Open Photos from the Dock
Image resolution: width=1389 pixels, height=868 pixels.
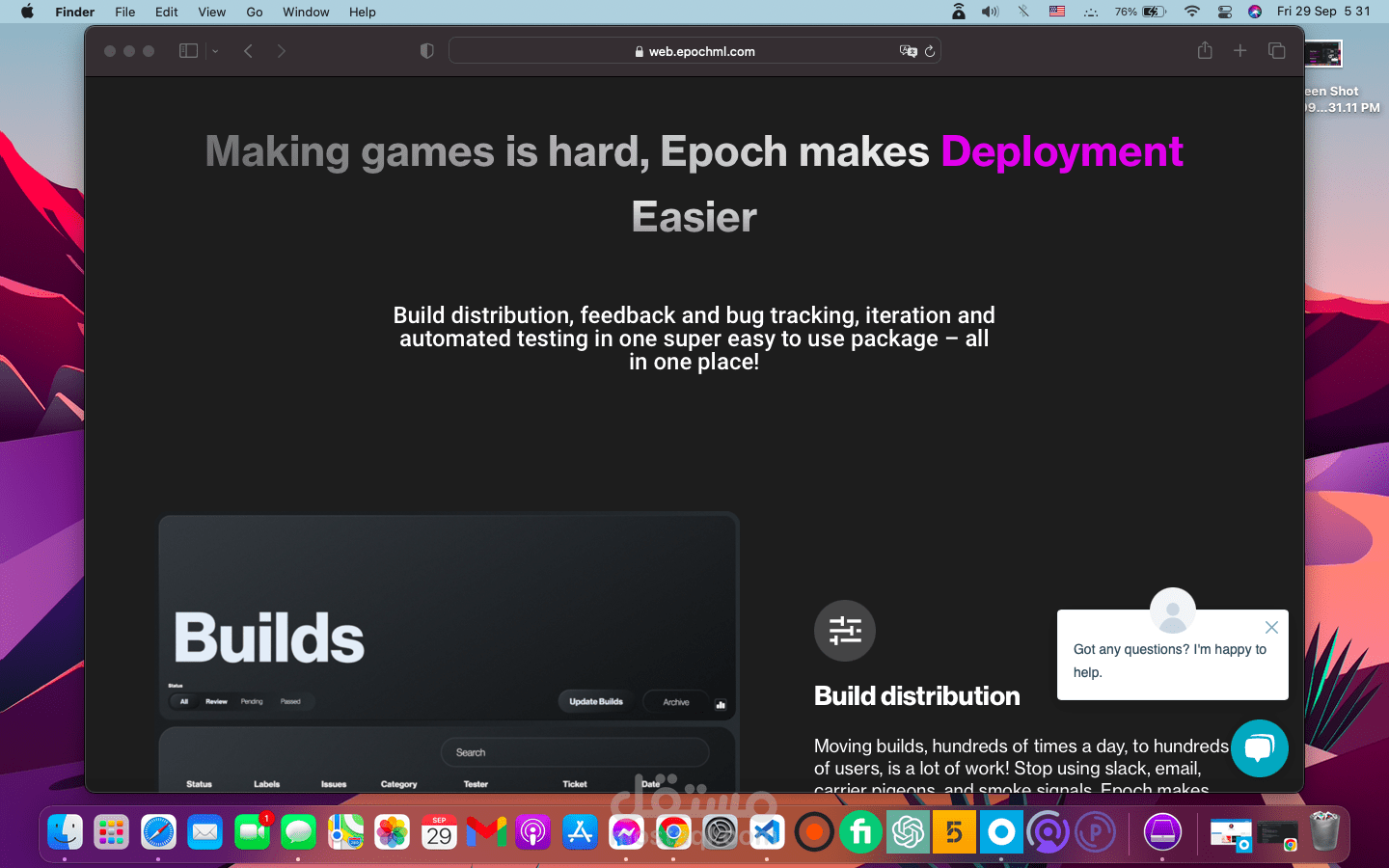pyautogui.click(x=392, y=832)
